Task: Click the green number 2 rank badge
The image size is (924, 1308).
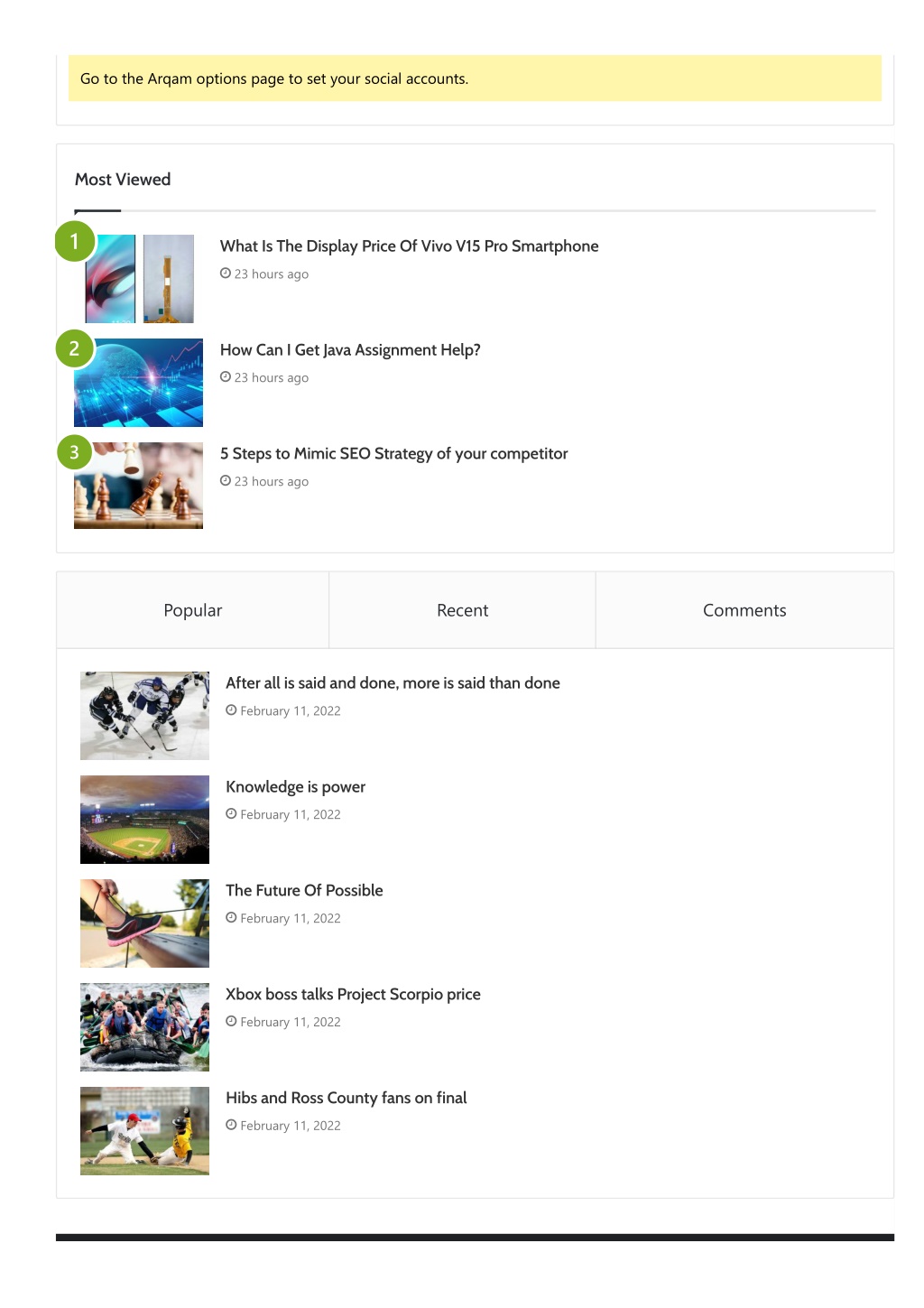Action: pyautogui.click(x=74, y=348)
